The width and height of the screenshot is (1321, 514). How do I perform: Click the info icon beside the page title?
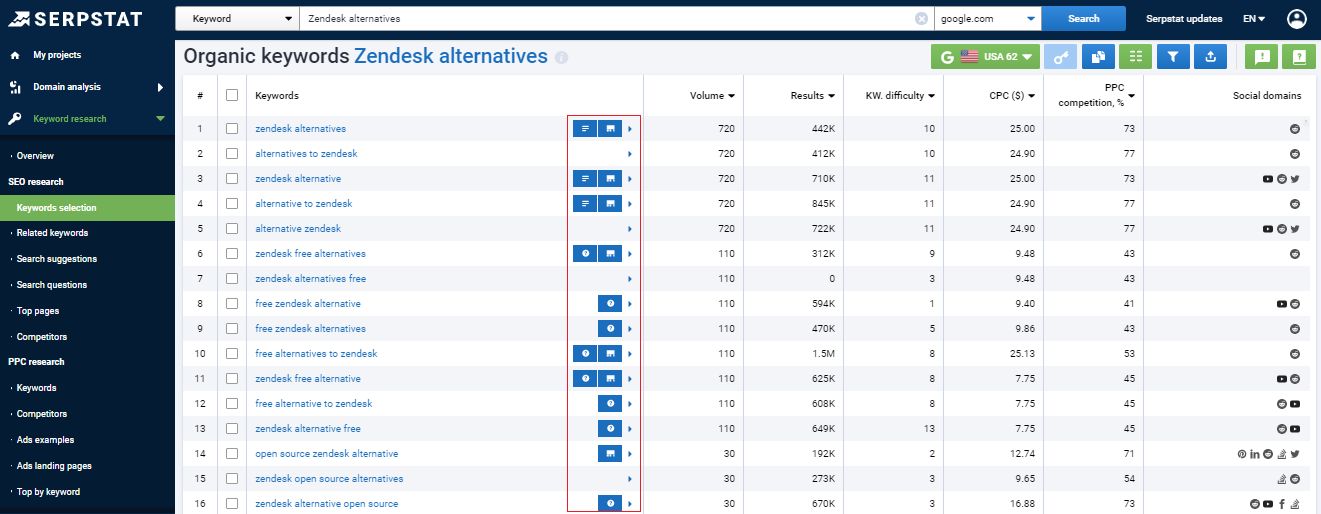click(561, 58)
